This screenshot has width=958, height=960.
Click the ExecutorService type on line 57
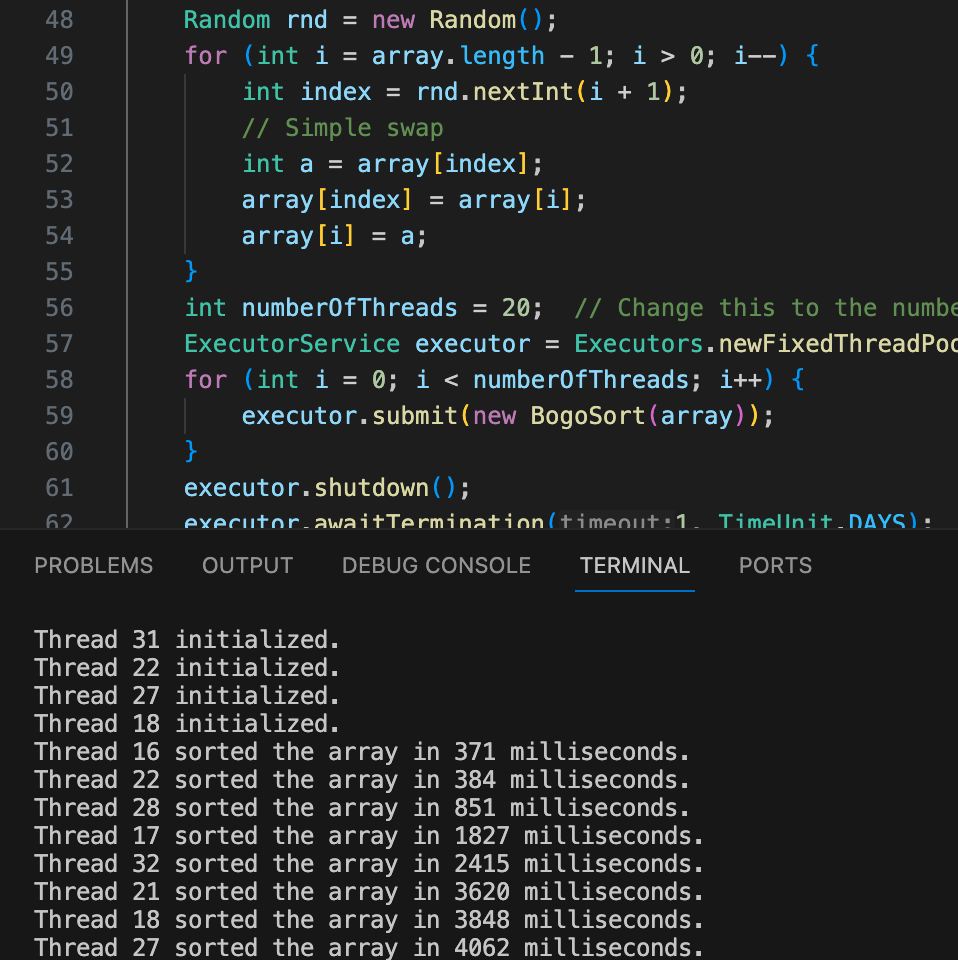tap(291, 344)
